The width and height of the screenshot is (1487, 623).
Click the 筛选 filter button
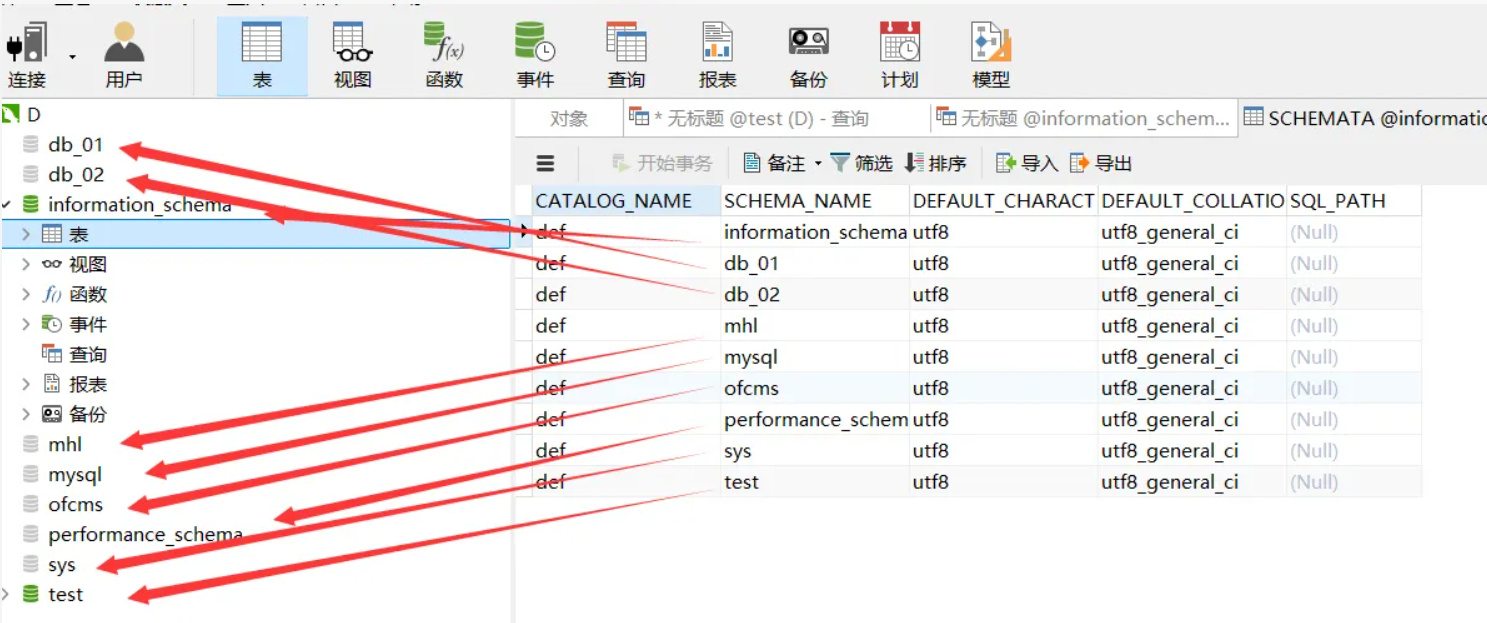(x=862, y=164)
